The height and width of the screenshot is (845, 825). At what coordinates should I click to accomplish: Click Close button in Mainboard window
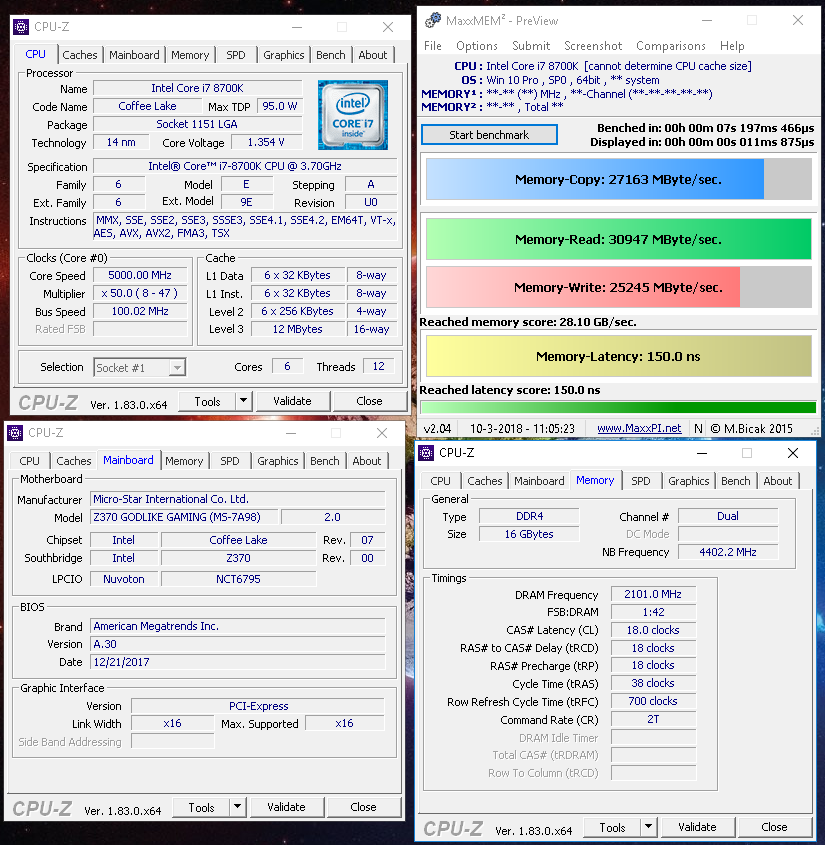pyautogui.click(x=363, y=807)
